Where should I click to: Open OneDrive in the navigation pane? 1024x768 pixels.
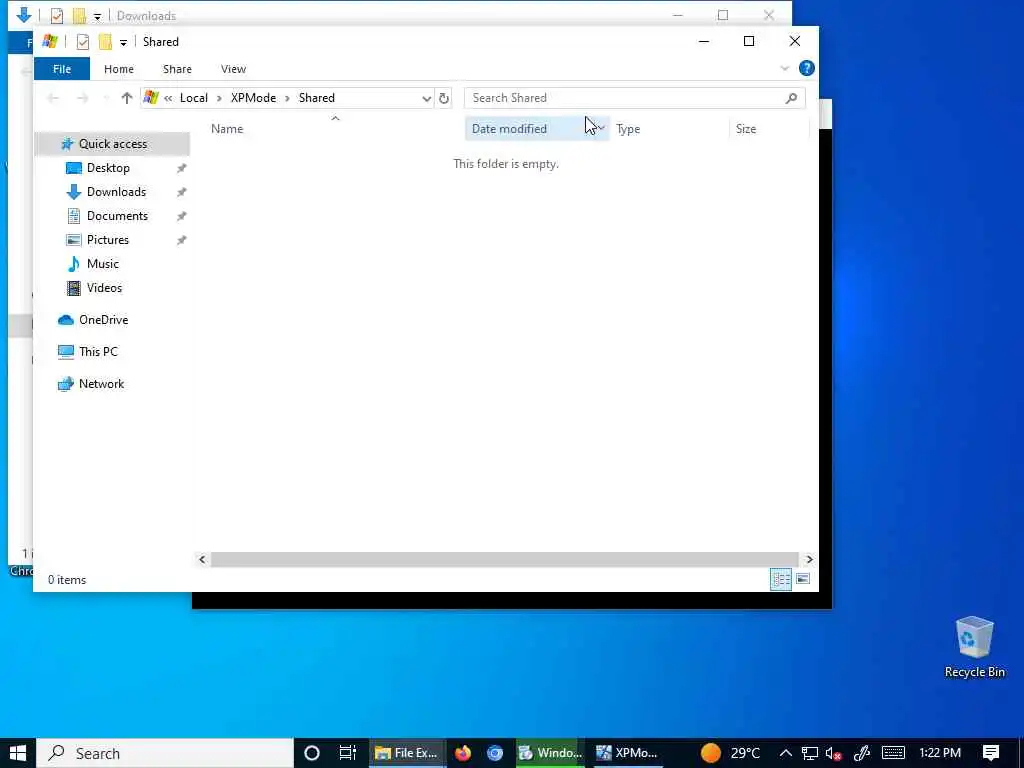pyautogui.click(x=103, y=320)
